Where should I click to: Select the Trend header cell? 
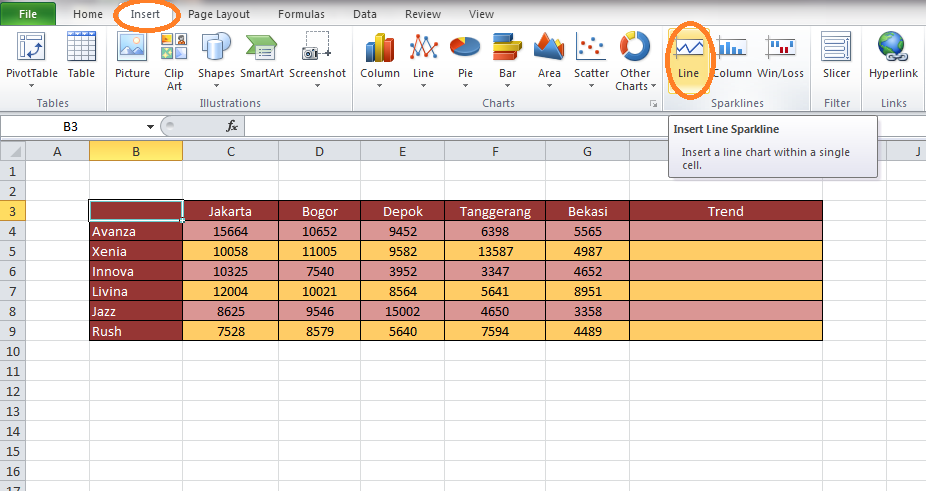(x=726, y=211)
